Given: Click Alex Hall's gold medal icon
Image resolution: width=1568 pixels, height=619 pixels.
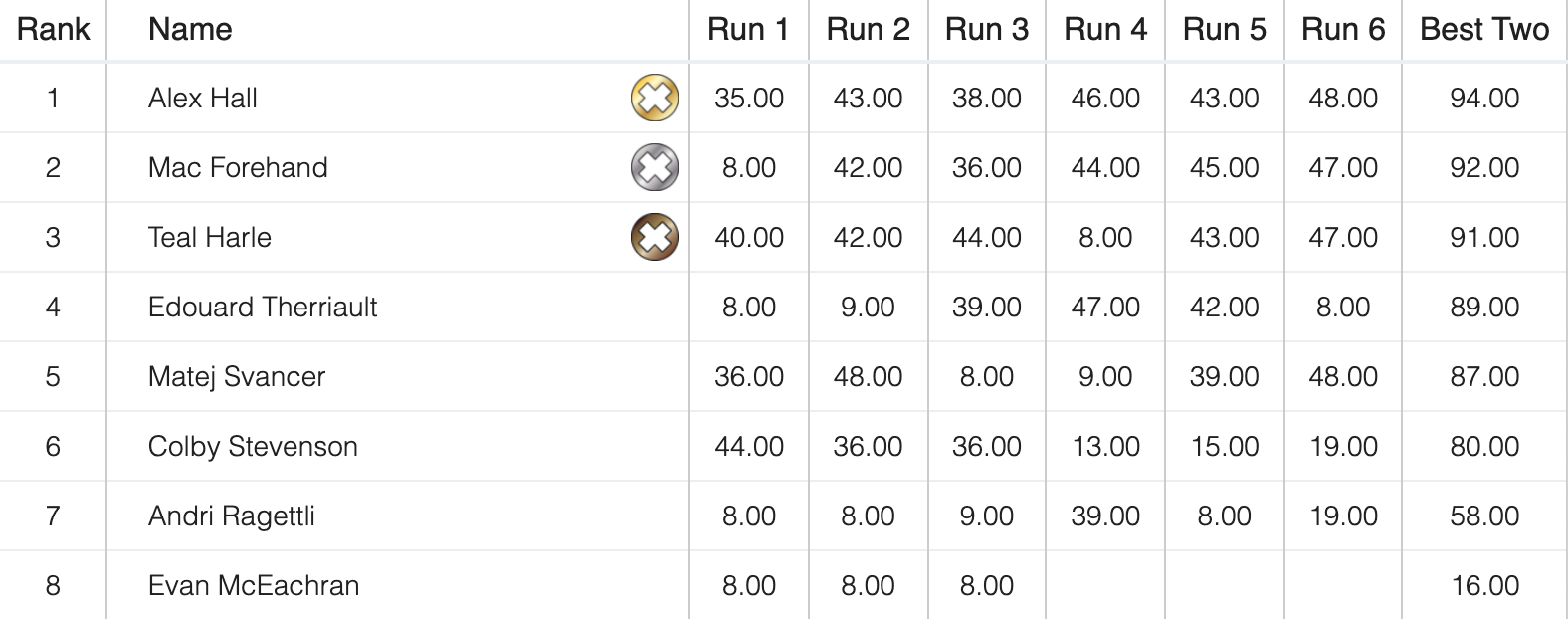Looking at the screenshot, I should point(654,98).
